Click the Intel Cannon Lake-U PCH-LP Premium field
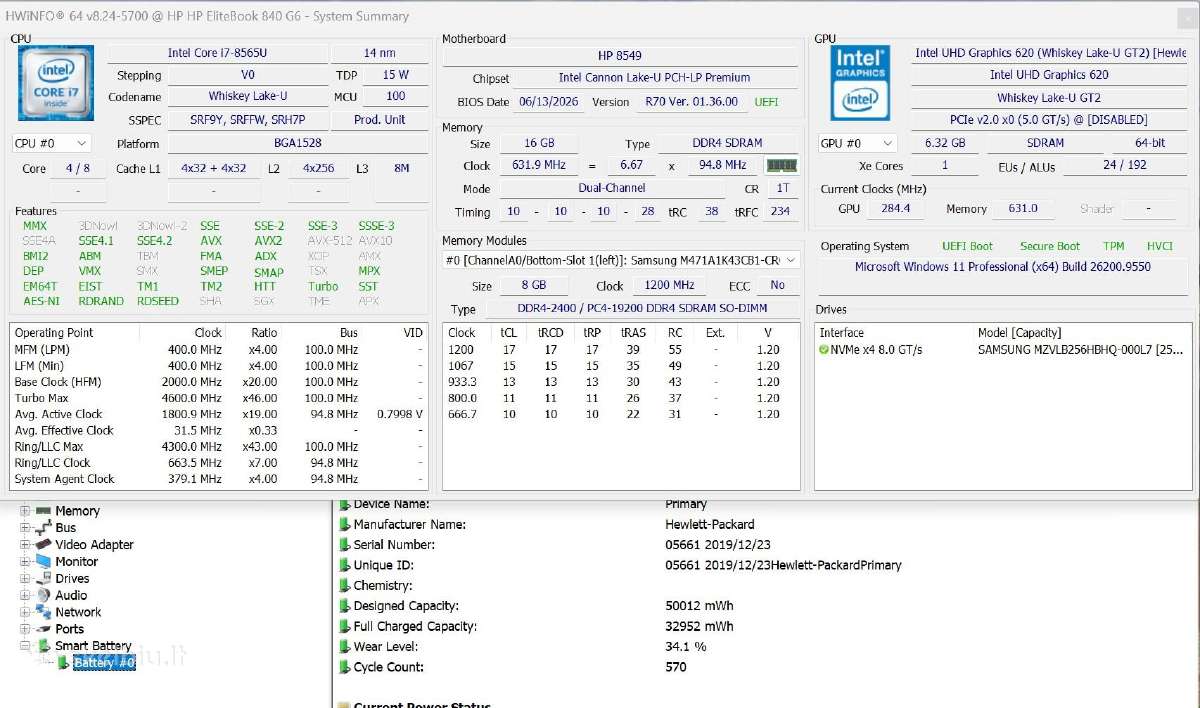 (654, 77)
